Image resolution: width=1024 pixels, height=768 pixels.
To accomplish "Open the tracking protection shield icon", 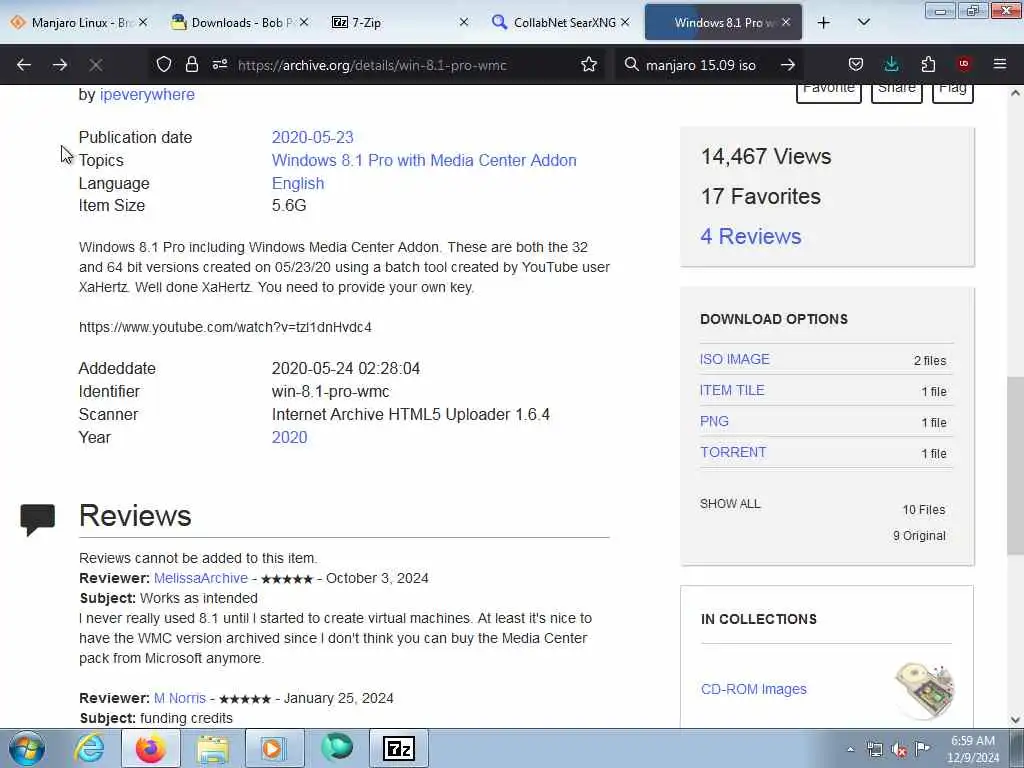I will pos(163,64).
